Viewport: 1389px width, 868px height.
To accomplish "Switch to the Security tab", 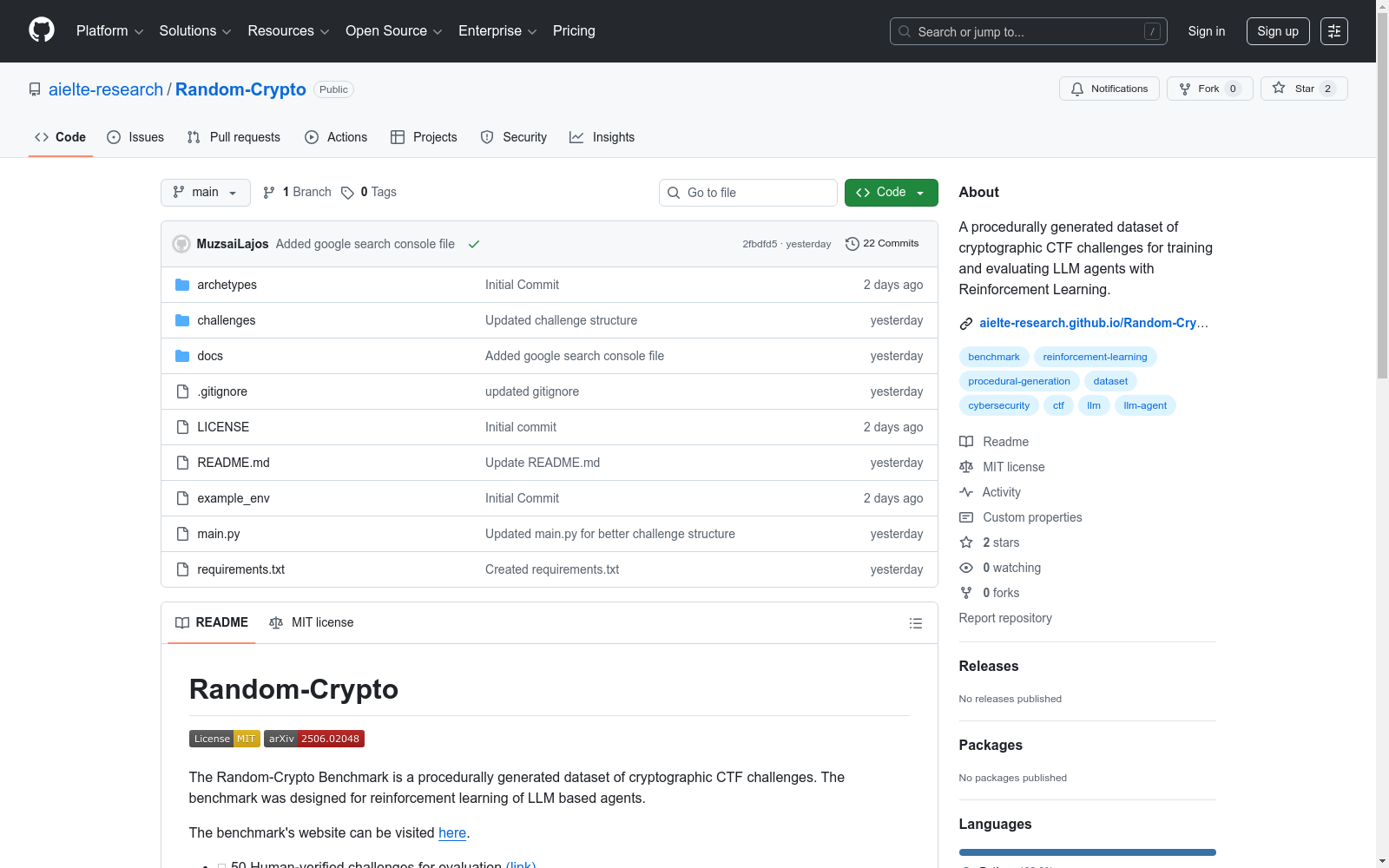I will 513,137.
